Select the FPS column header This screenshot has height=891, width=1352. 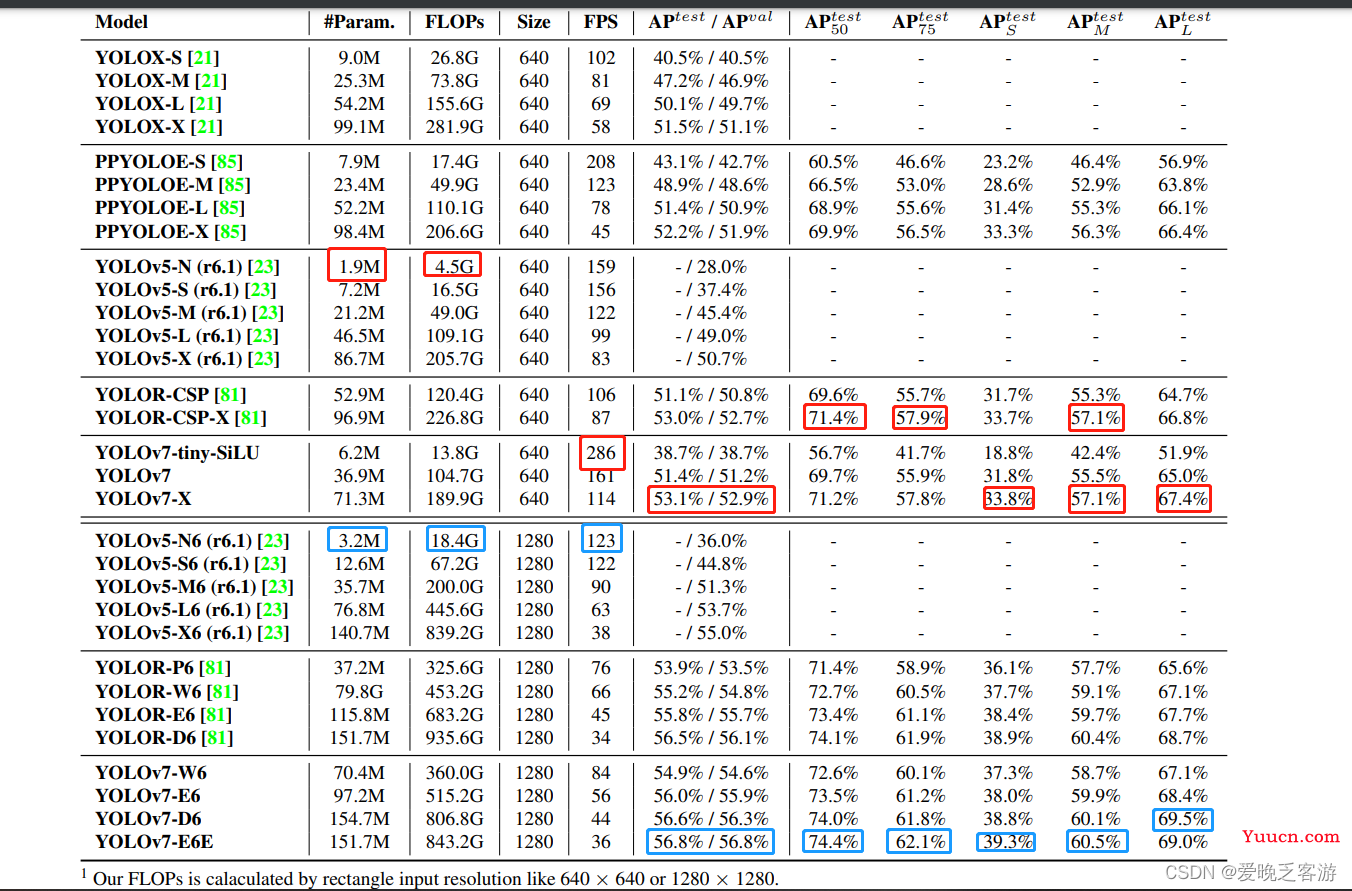tap(601, 22)
